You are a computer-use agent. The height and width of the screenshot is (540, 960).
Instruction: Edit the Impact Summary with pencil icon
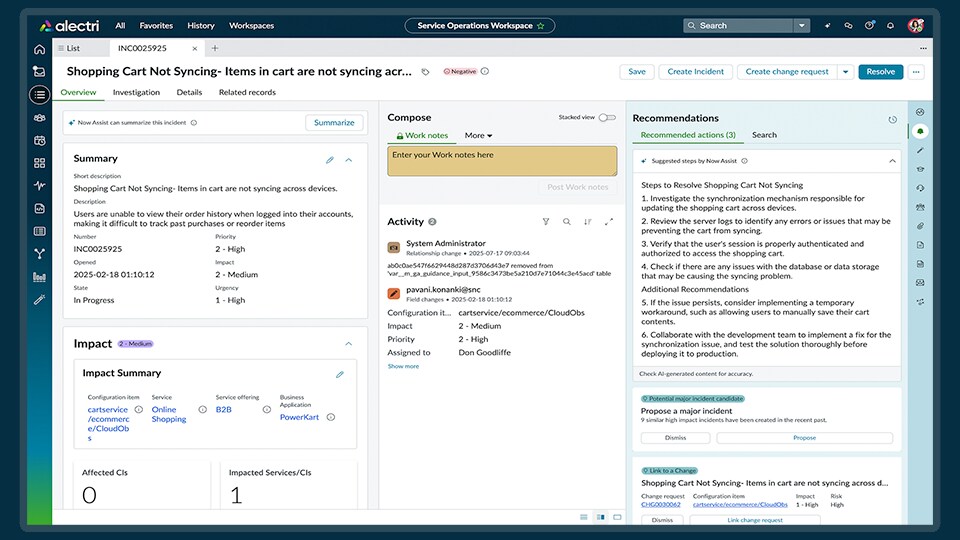pos(340,374)
